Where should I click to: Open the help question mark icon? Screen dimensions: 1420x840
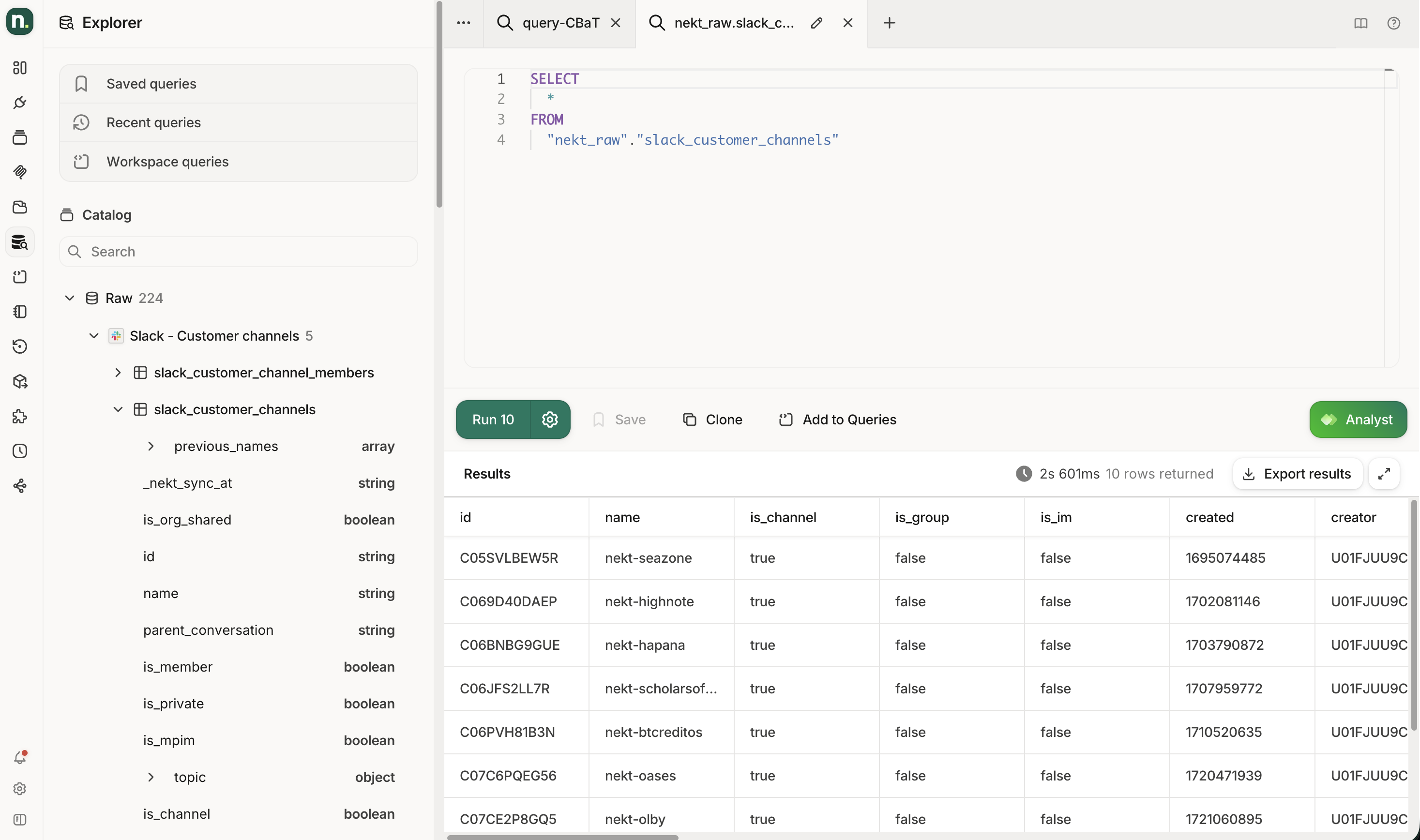[1393, 23]
